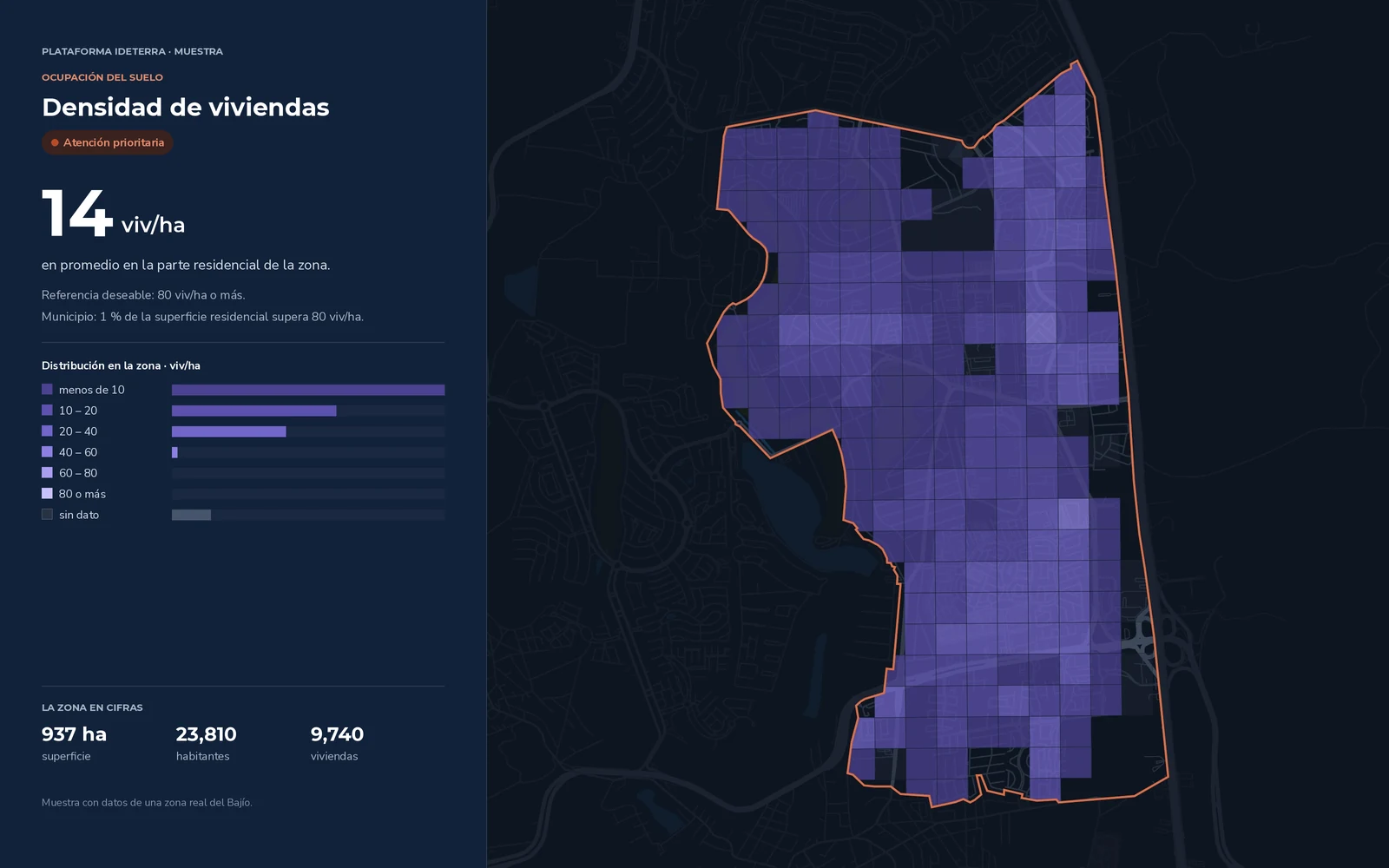Select the '20 – 40' distribution bar
The image size is (1389, 868).
click(x=228, y=431)
